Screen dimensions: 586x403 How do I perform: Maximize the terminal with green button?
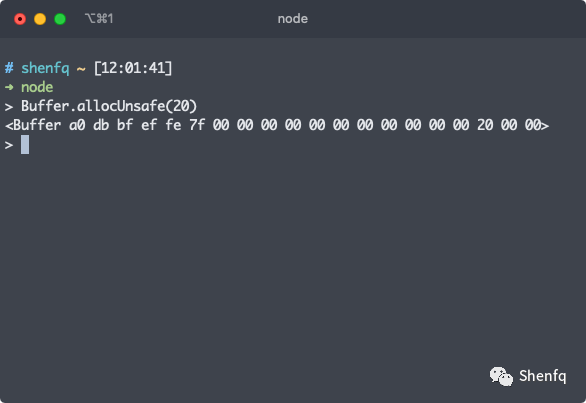60,19
